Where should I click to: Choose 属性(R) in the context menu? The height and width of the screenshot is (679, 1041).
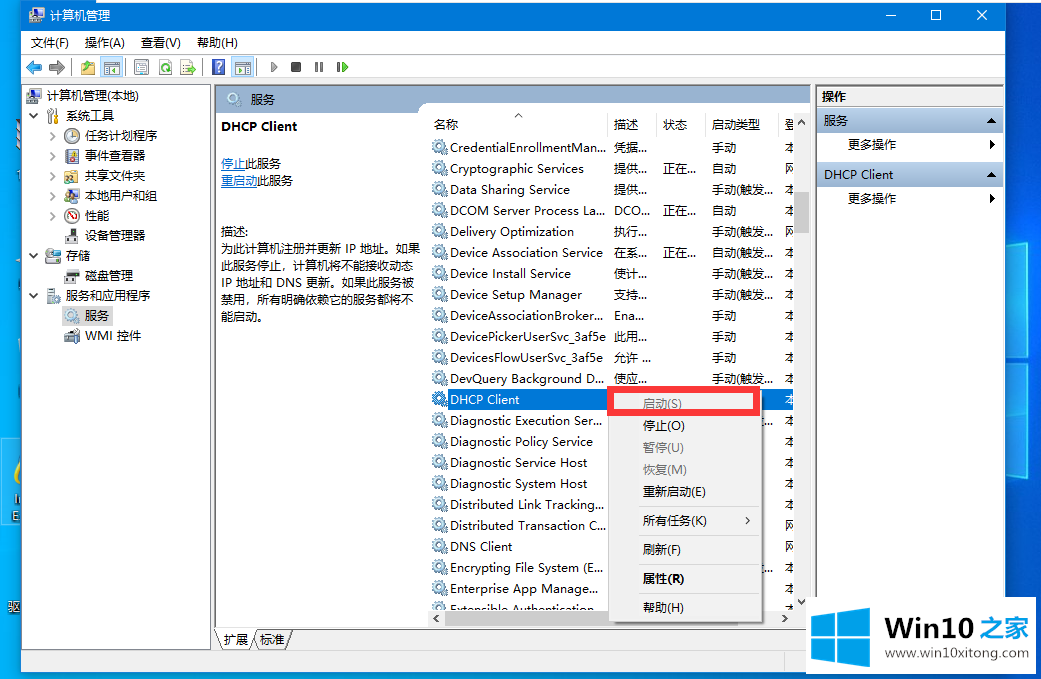684,579
